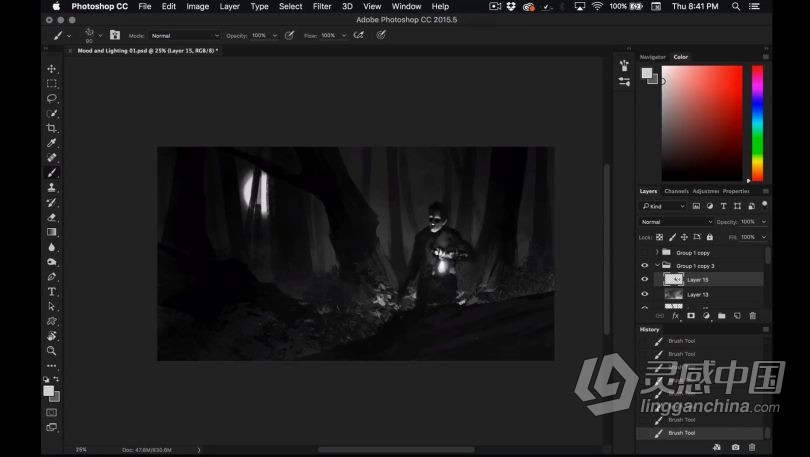Viewport: 810px width, 457px height.
Task: Select the Pen tool
Action: [52, 277]
